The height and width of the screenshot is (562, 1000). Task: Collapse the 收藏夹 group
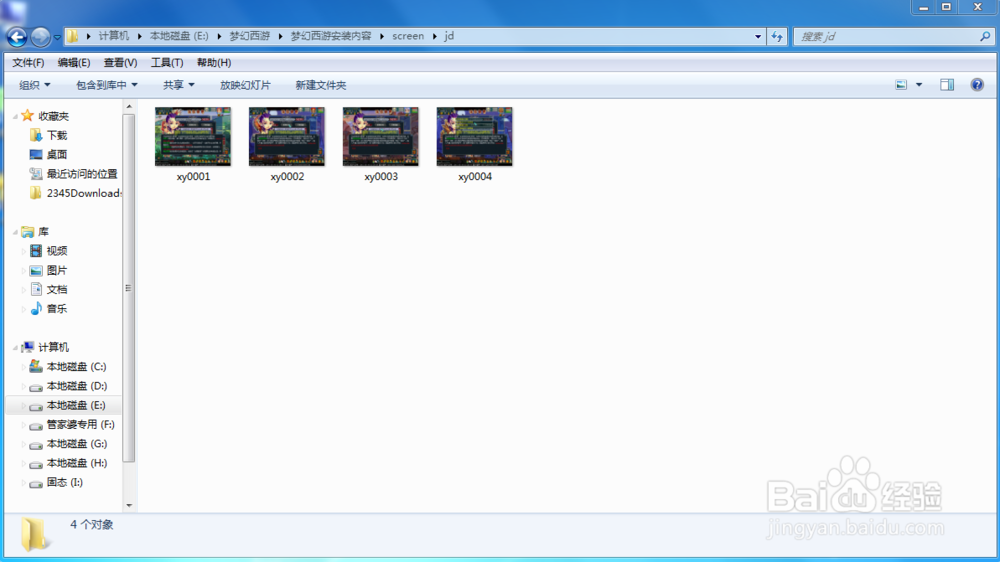pyautogui.click(x=15, y=116)
